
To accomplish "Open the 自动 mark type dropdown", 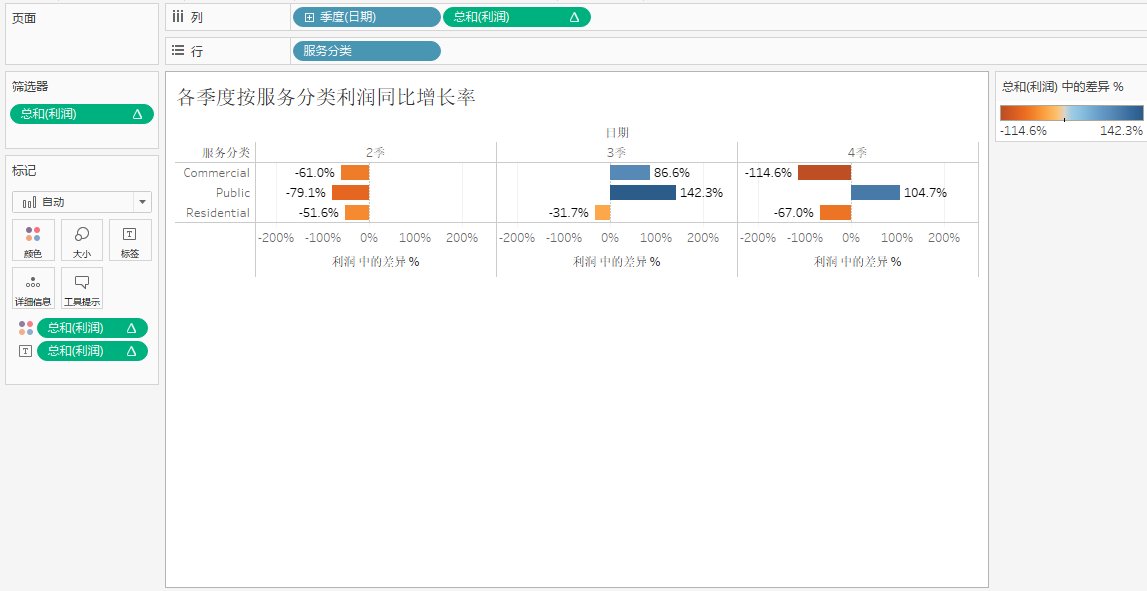I will 82,202.
